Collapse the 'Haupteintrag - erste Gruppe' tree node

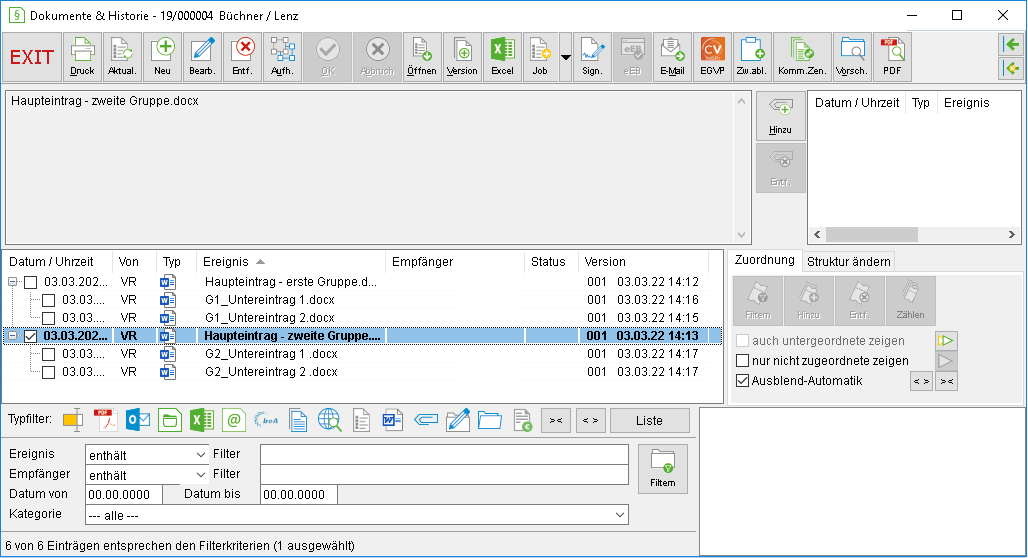click(x=12, y=282)
